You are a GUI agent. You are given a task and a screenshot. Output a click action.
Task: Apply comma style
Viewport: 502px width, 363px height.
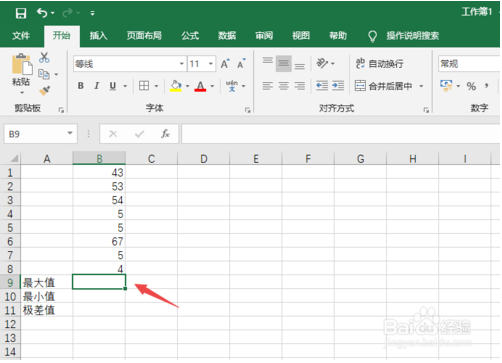click(487, 86)
